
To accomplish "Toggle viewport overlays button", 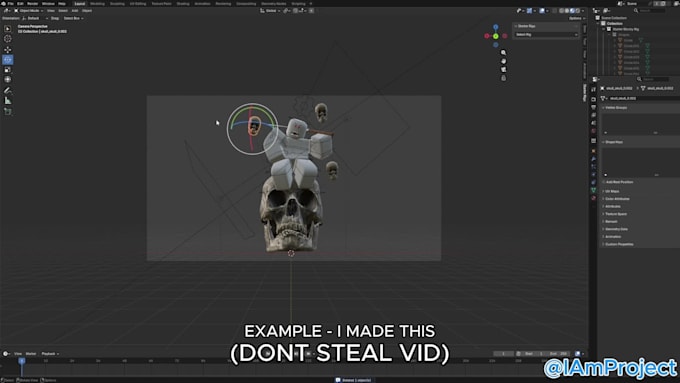I will click(x=542, y=10).
